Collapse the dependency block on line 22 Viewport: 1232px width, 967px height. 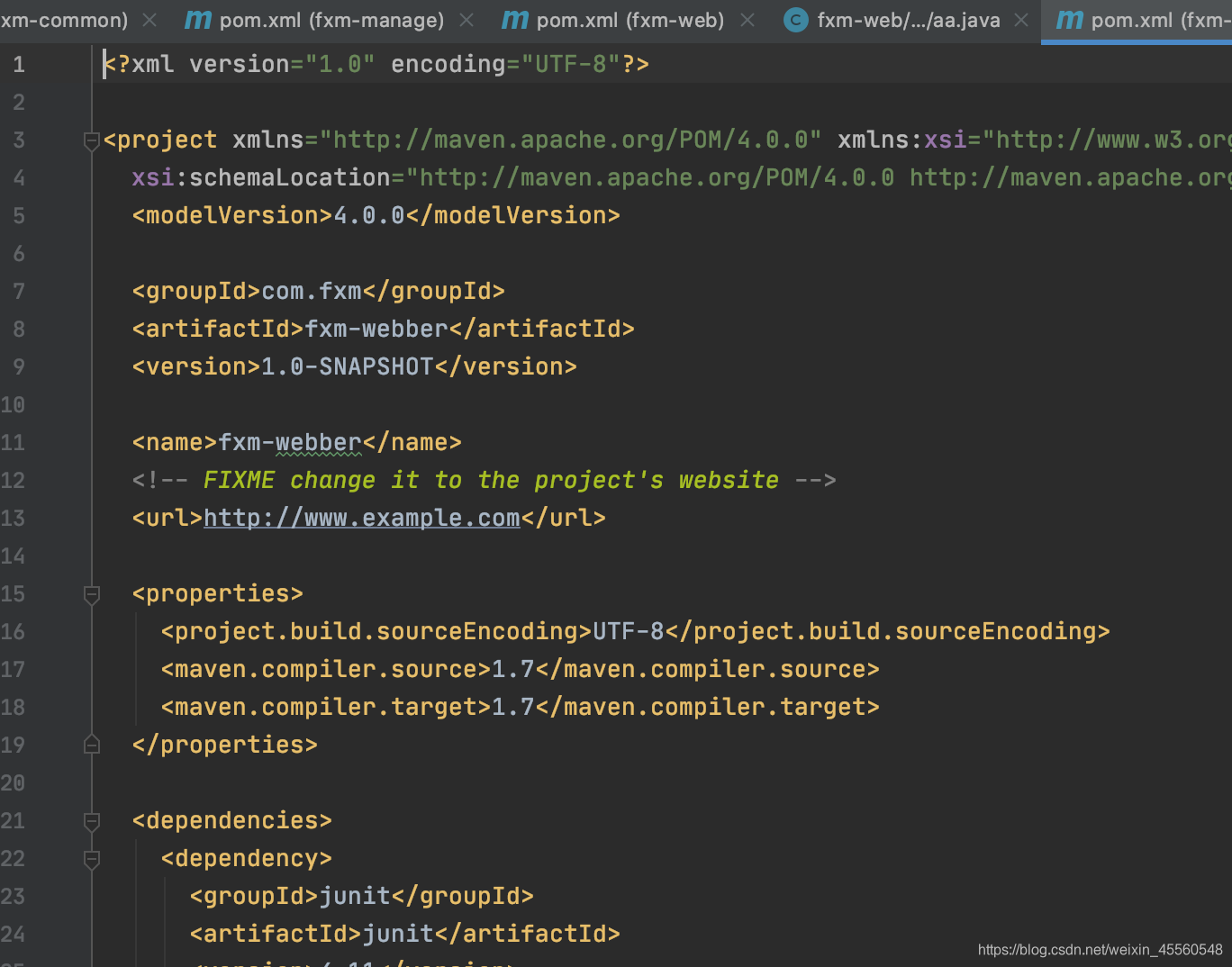91,859
